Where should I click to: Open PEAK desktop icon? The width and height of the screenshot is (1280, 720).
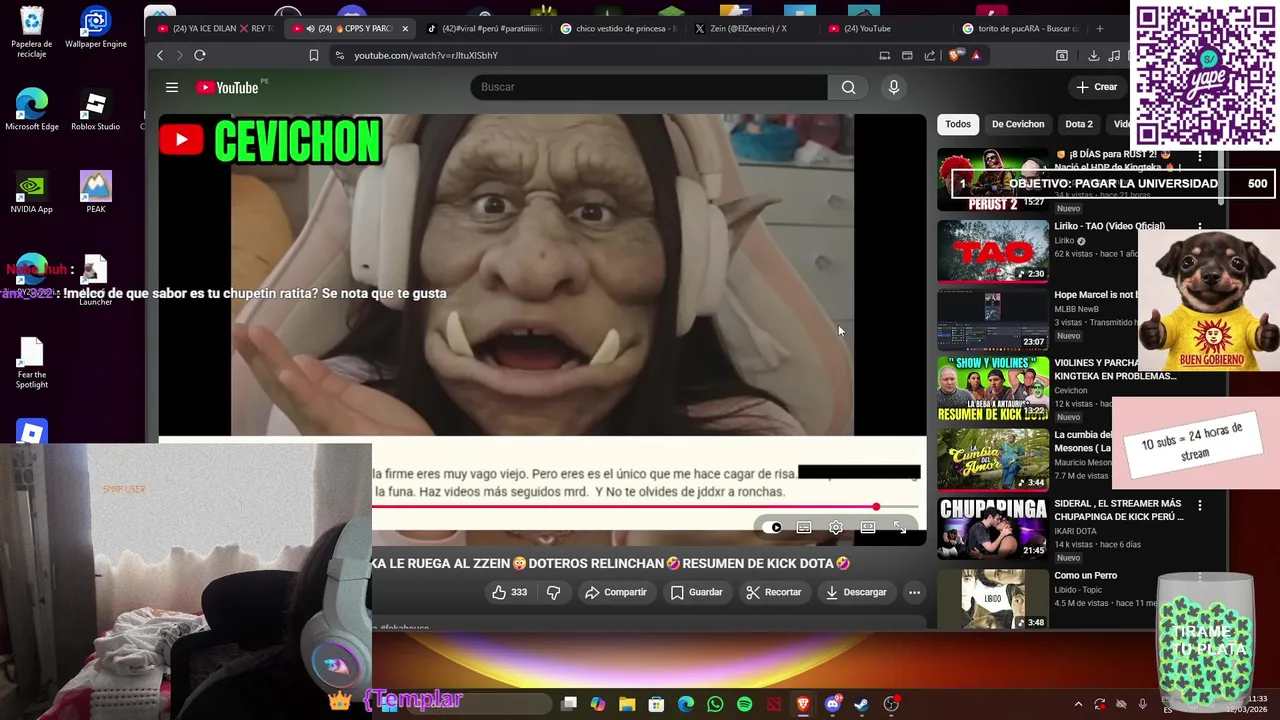(x=96, y=192)
